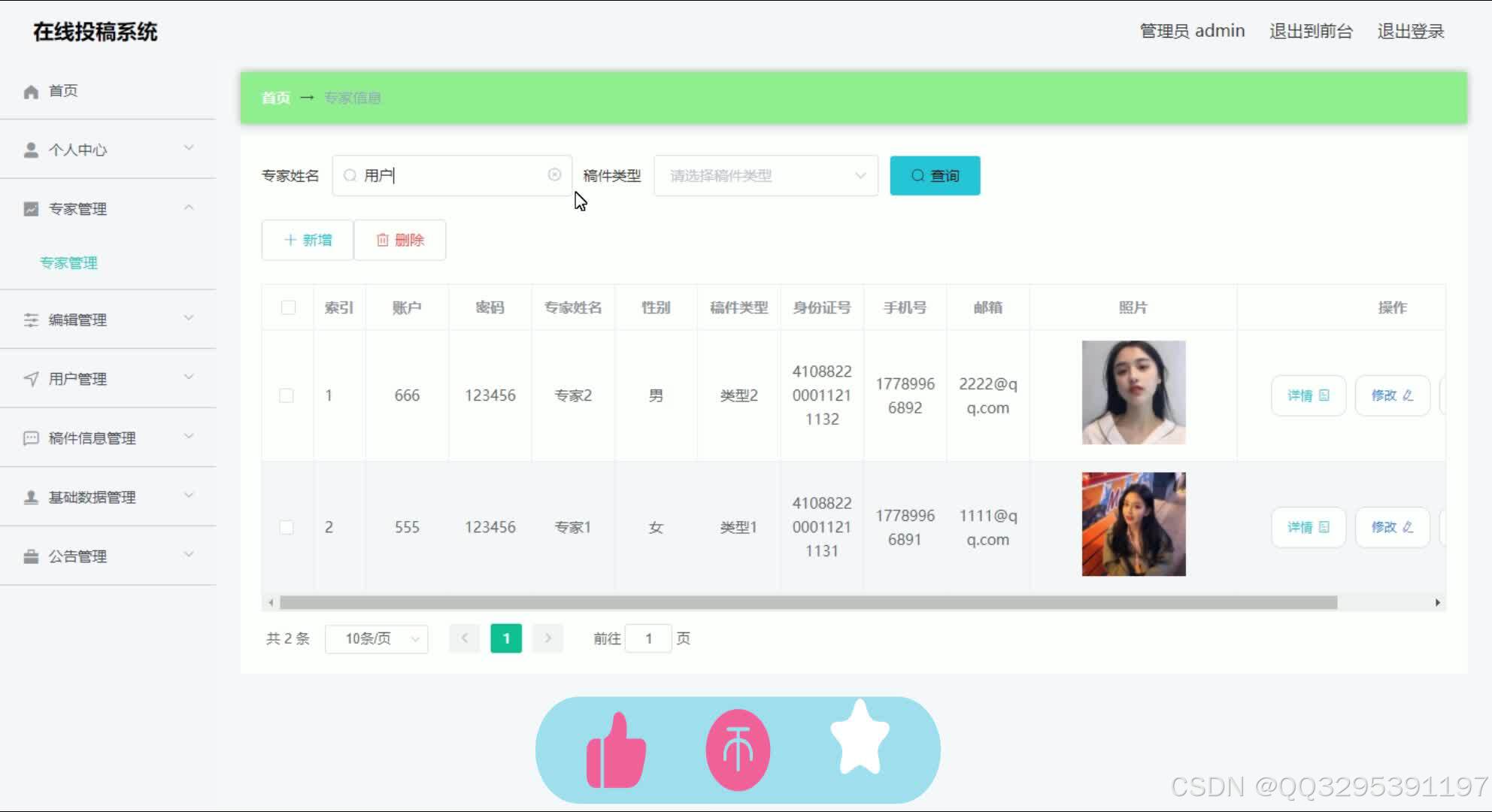Click the 新增 add button
The image size is (1492, 812).
[308, 240]
